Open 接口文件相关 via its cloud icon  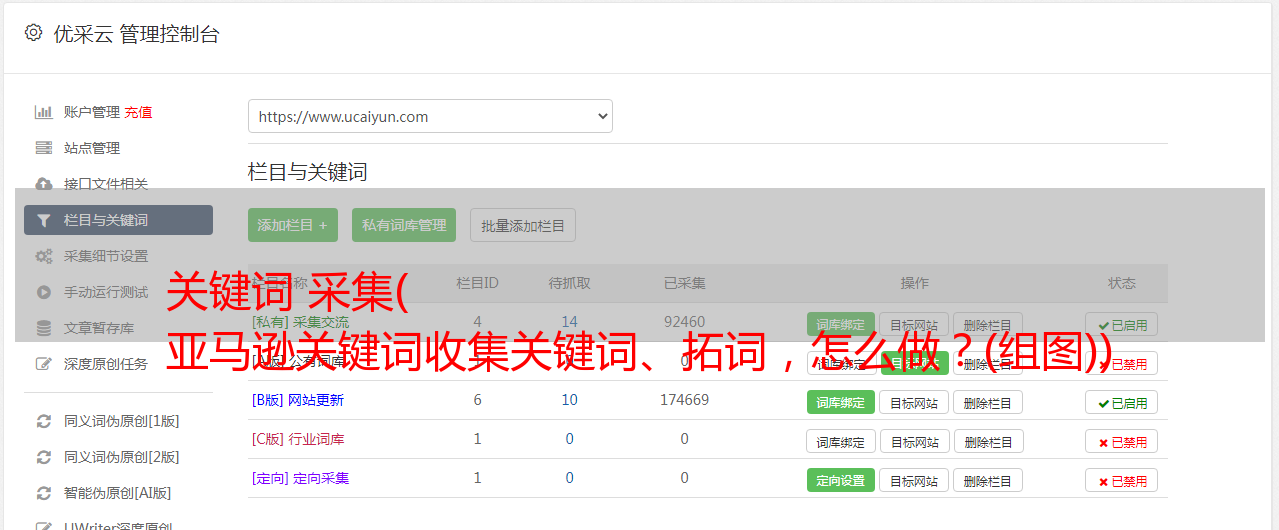(43, 184)
